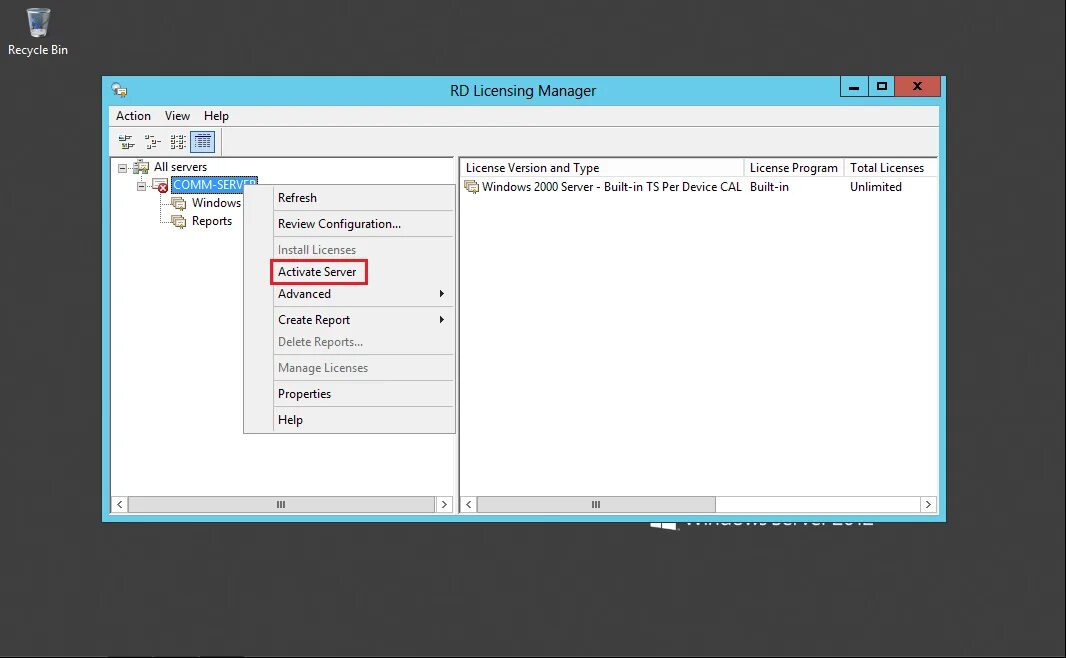Minimize the RD Licensing Manager window
The image size is (1066, 658).
pyautogui.click(x=854, y=86)
